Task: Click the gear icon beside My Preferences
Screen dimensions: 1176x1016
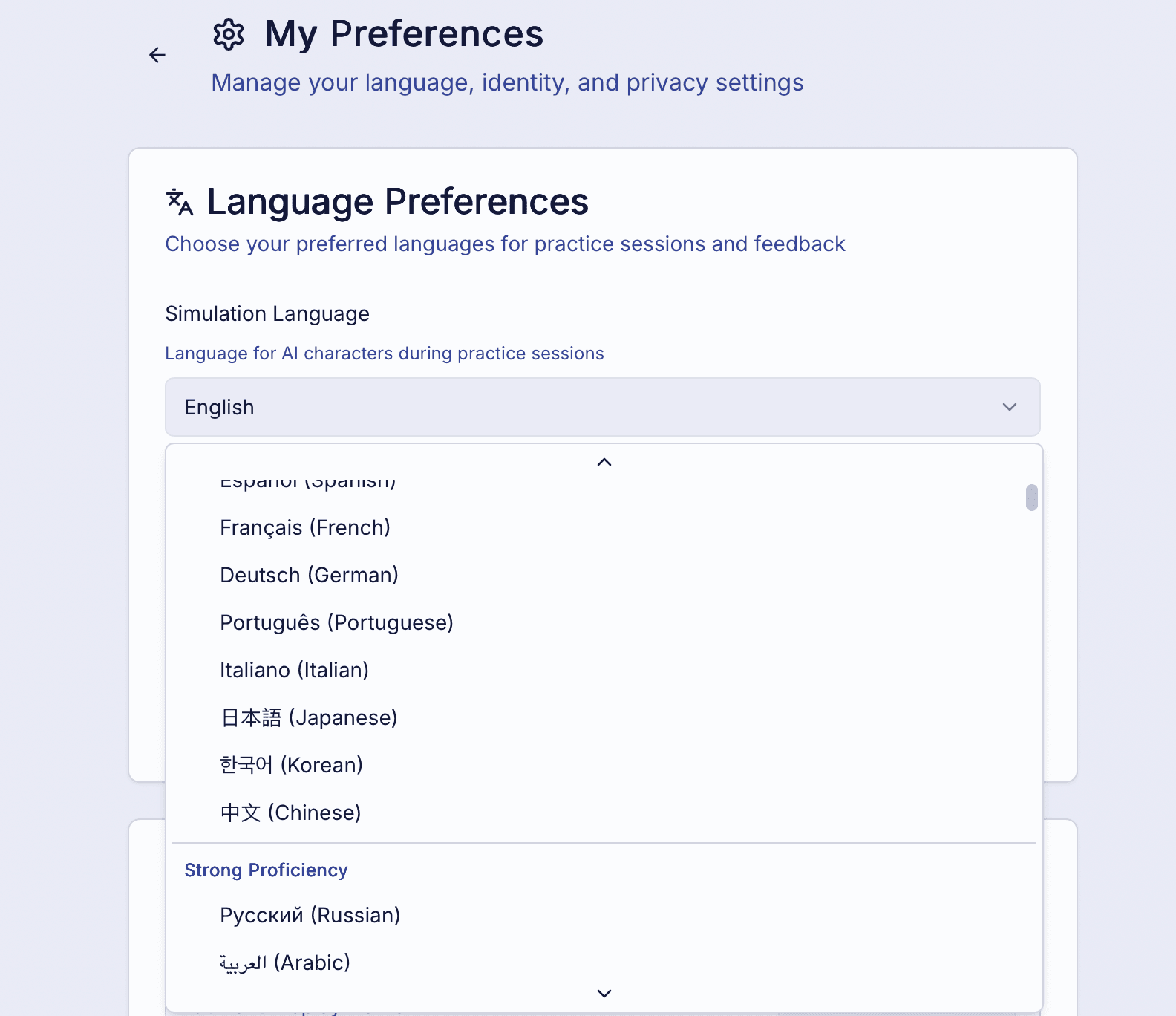Action: coord(228,33)
